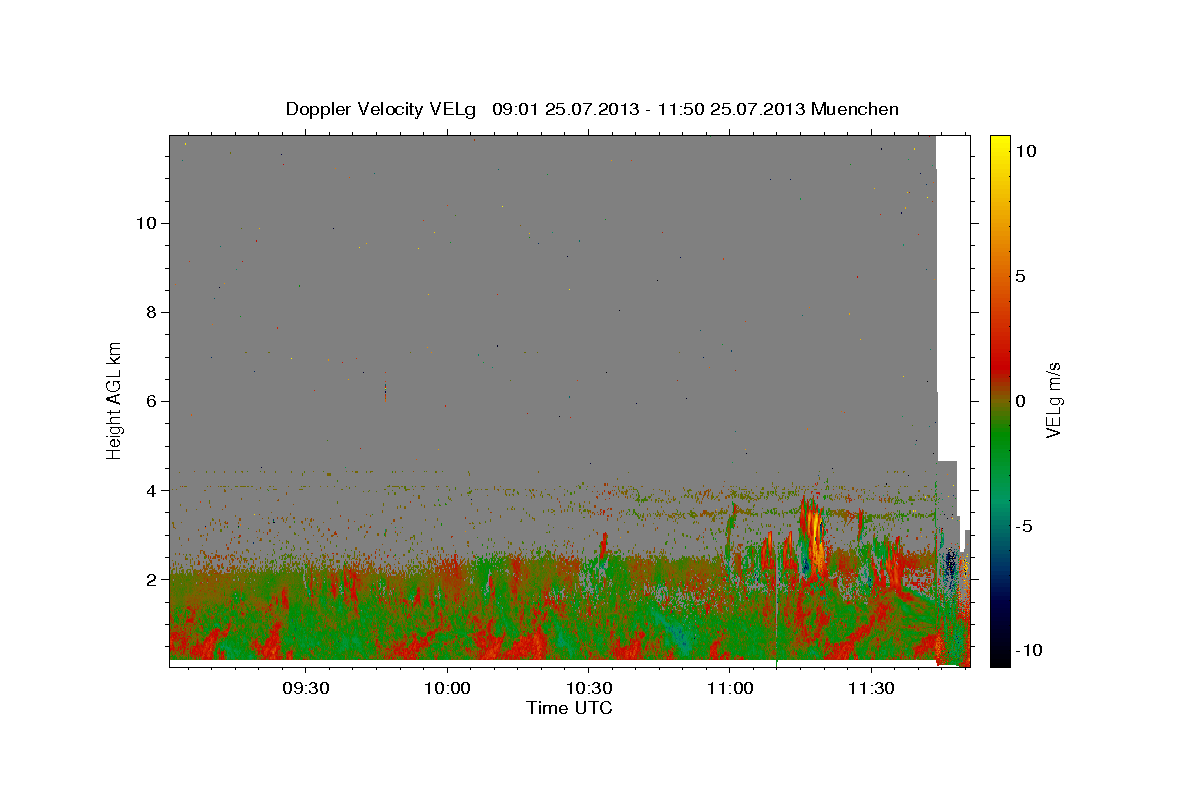Click the bright orange-yellow updraft plume after 11:00
Viewport: 1200px width, 800px height.
pyautogui.click(x=813, y=540)
